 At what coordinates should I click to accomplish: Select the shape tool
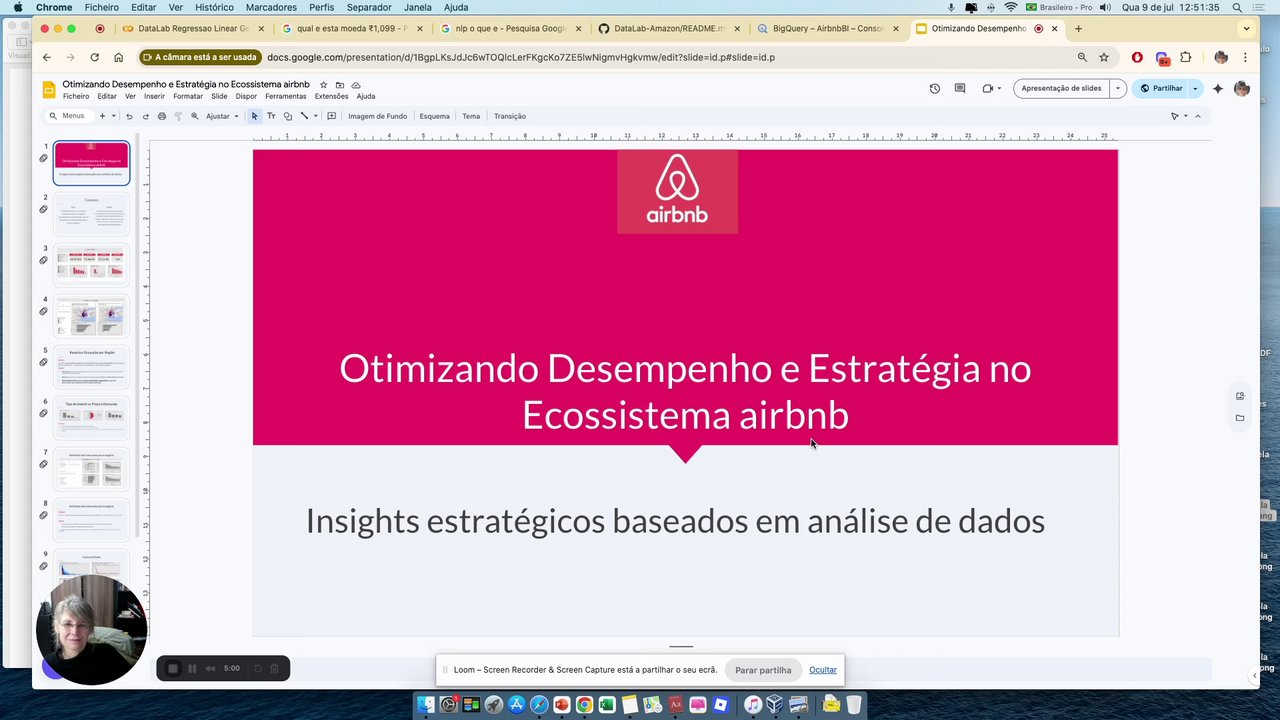287,116
